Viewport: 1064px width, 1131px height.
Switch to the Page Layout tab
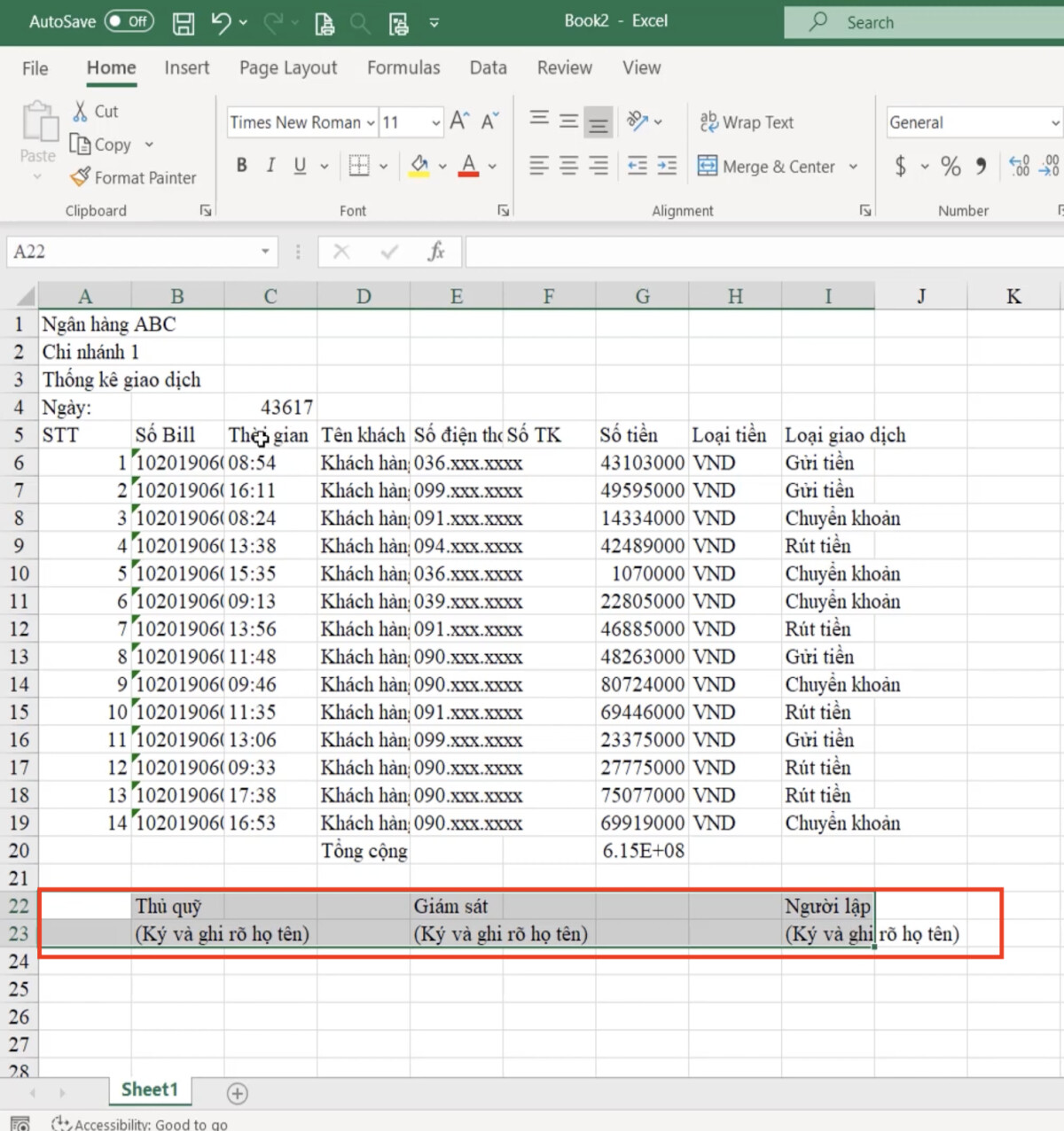tap(288, 68)
